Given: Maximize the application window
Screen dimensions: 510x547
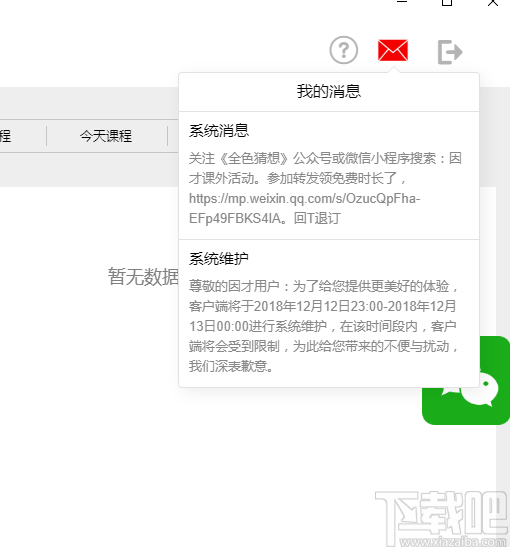Looking at the screenshot, I should (x=447, y=2).
